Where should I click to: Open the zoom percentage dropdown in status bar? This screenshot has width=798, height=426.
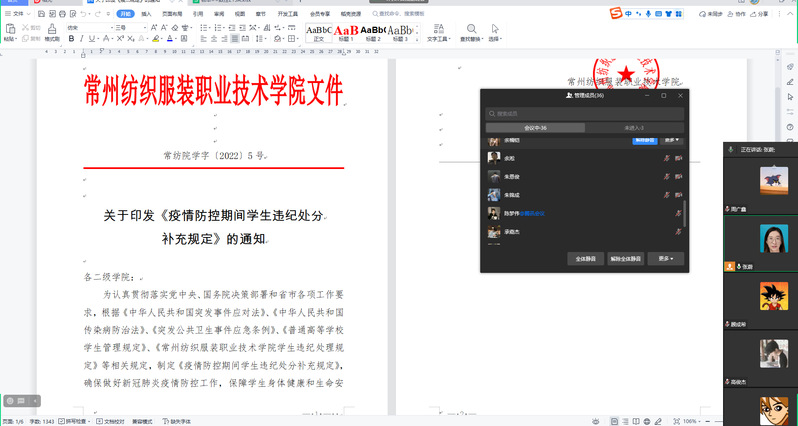pyautogui.click(x=698, y=421)
